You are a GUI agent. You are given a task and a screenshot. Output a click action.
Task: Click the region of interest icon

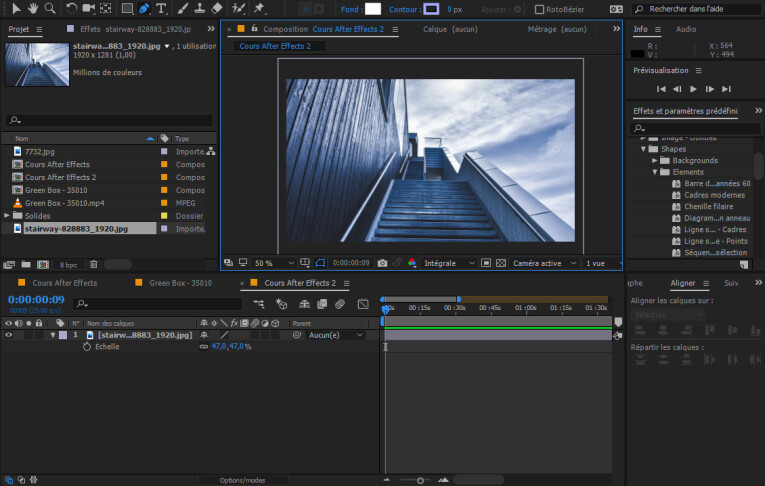pyautogui.click(x=486, y=263)
